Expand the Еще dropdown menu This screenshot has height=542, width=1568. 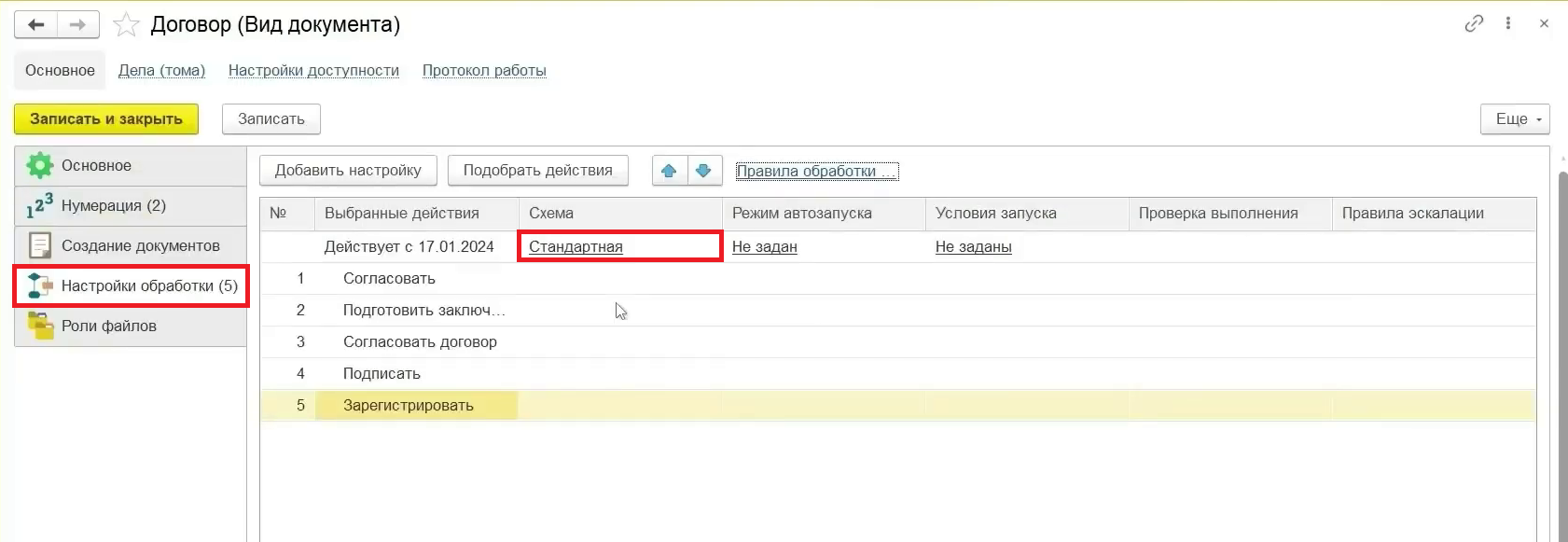(1514, 119)
